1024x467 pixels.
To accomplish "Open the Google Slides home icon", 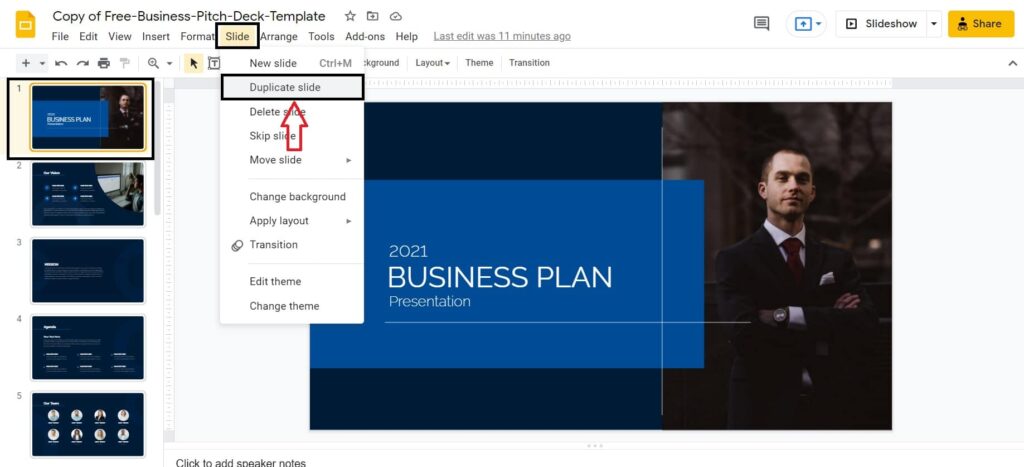I will click(x=25, y=24).
